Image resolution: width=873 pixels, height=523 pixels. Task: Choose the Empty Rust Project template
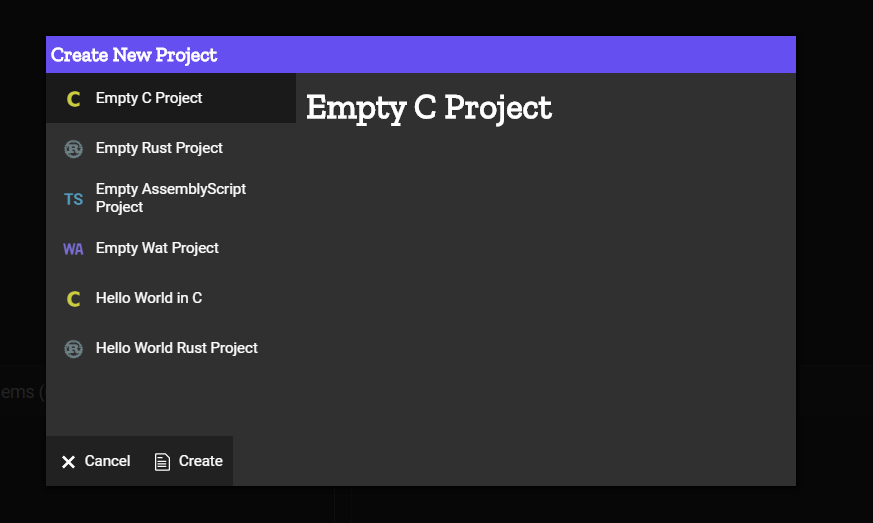click(159, 148)
